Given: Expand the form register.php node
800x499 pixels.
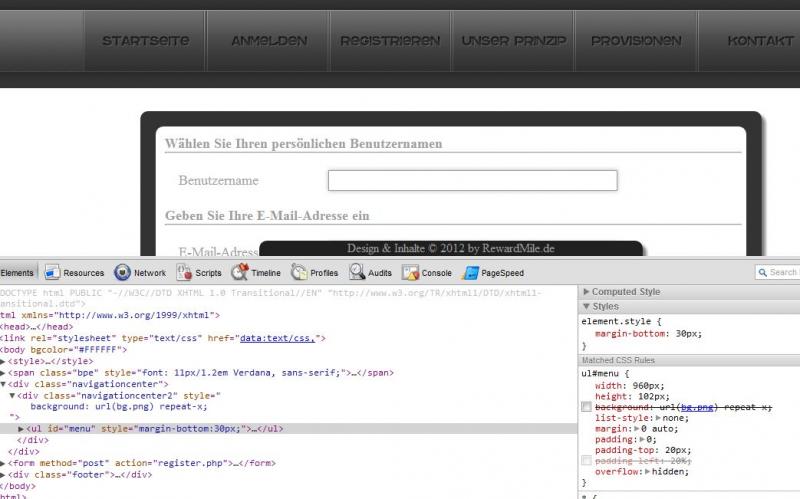Looking at the screenshot, I should [x=4, y=463].
